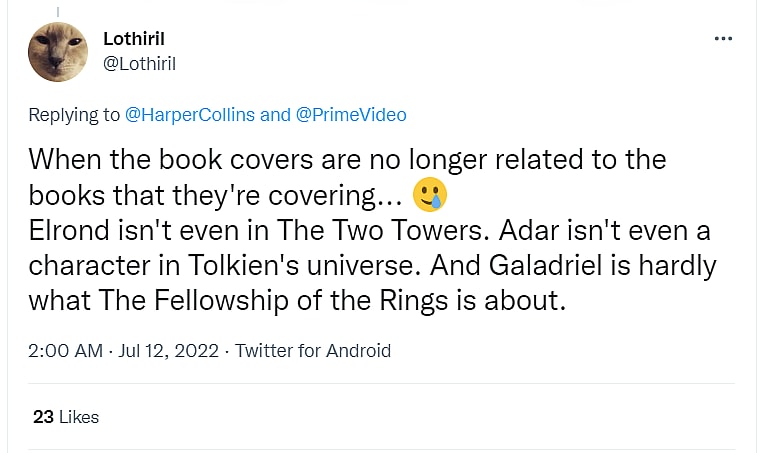Click Lothiril's cat profile picture
The width and height of the screenshot is (760, 453).
(58, 51)
